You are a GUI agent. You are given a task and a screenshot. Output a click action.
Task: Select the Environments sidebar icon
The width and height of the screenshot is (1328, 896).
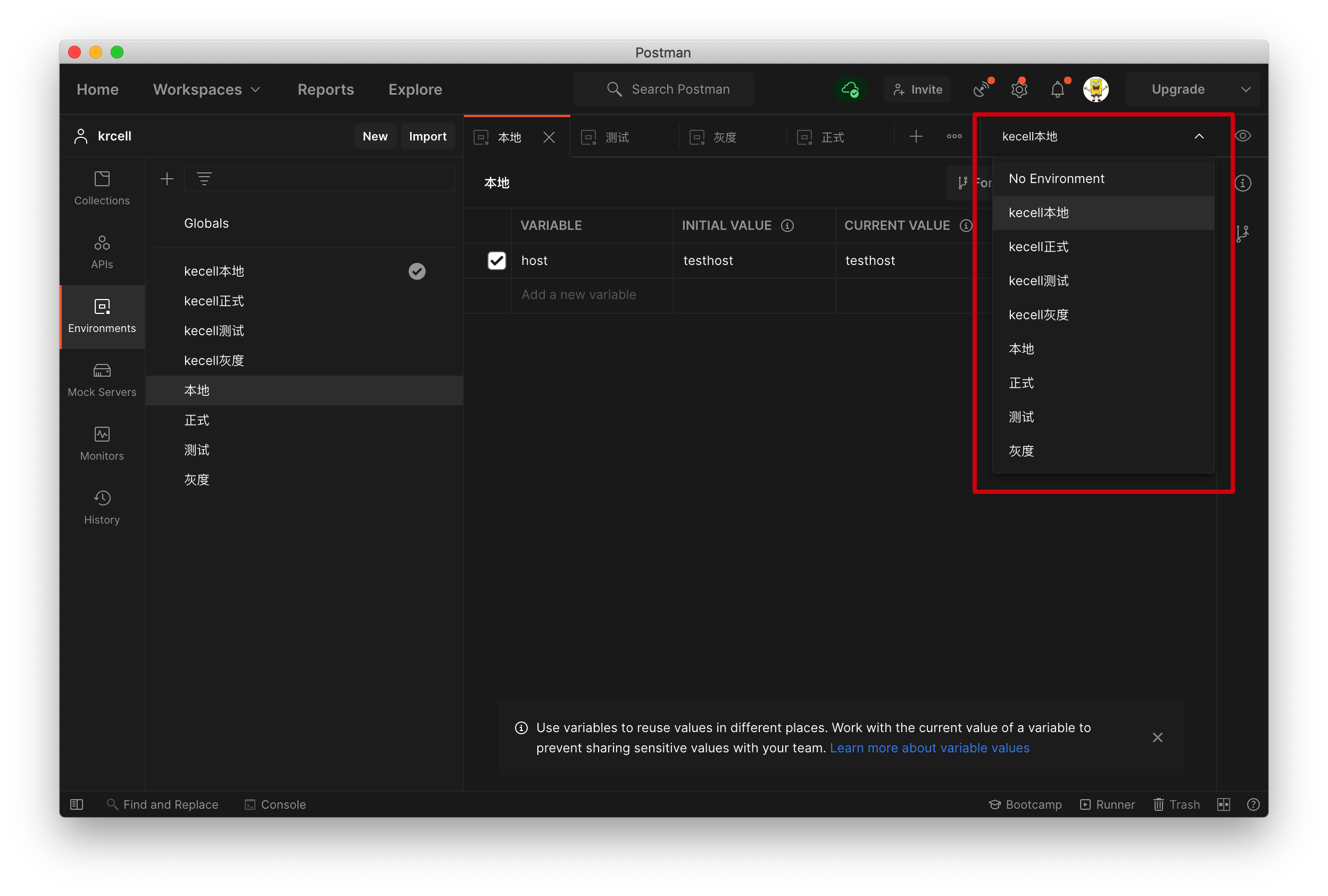click(x=102, y=316)
